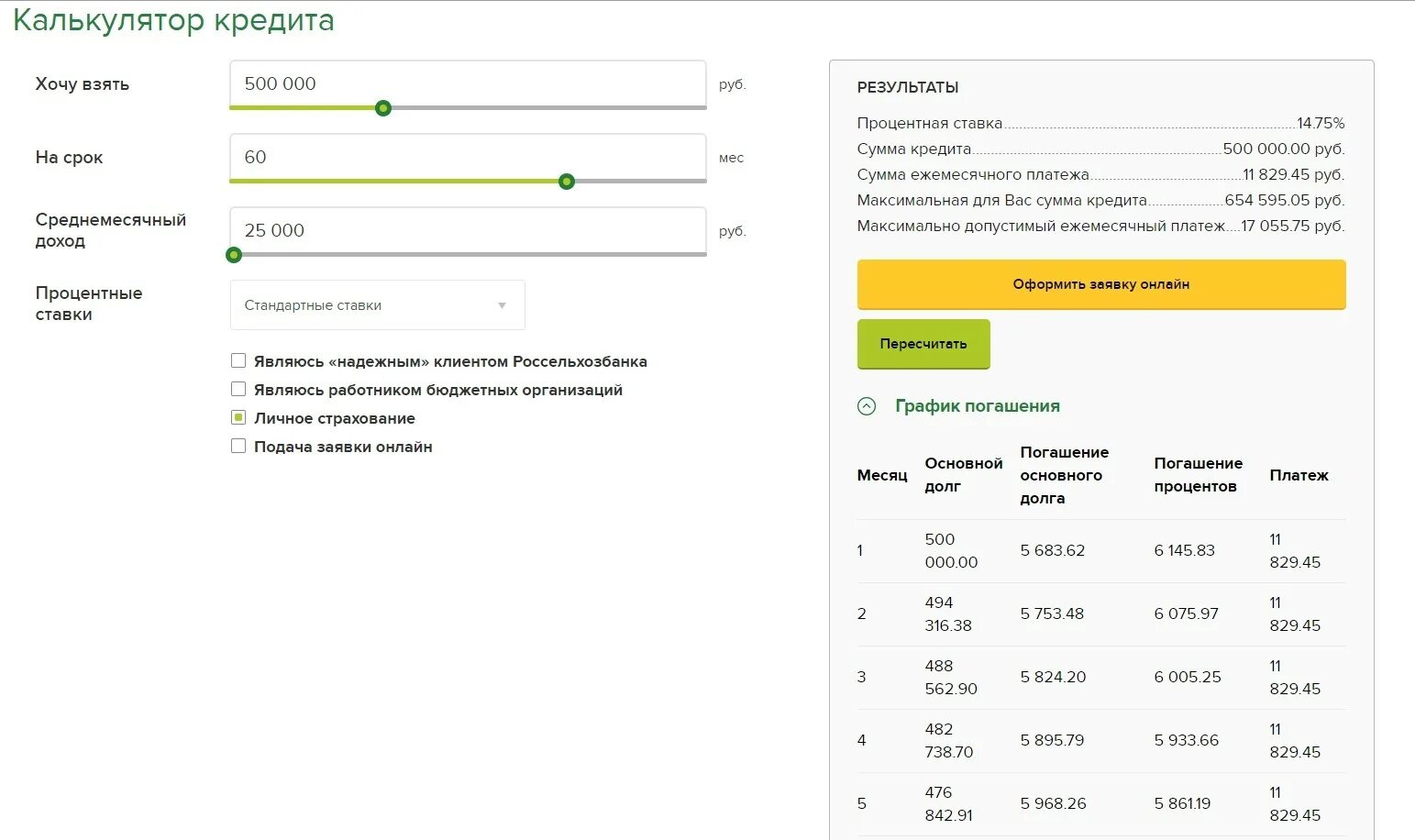Click the Среднемесячный доход slider handle

point(234,255)
